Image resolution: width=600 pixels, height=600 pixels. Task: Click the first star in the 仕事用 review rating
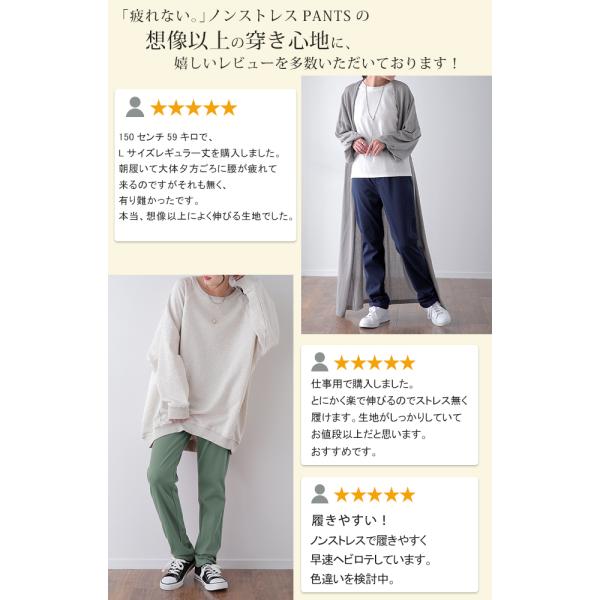[x=341, y=362]
